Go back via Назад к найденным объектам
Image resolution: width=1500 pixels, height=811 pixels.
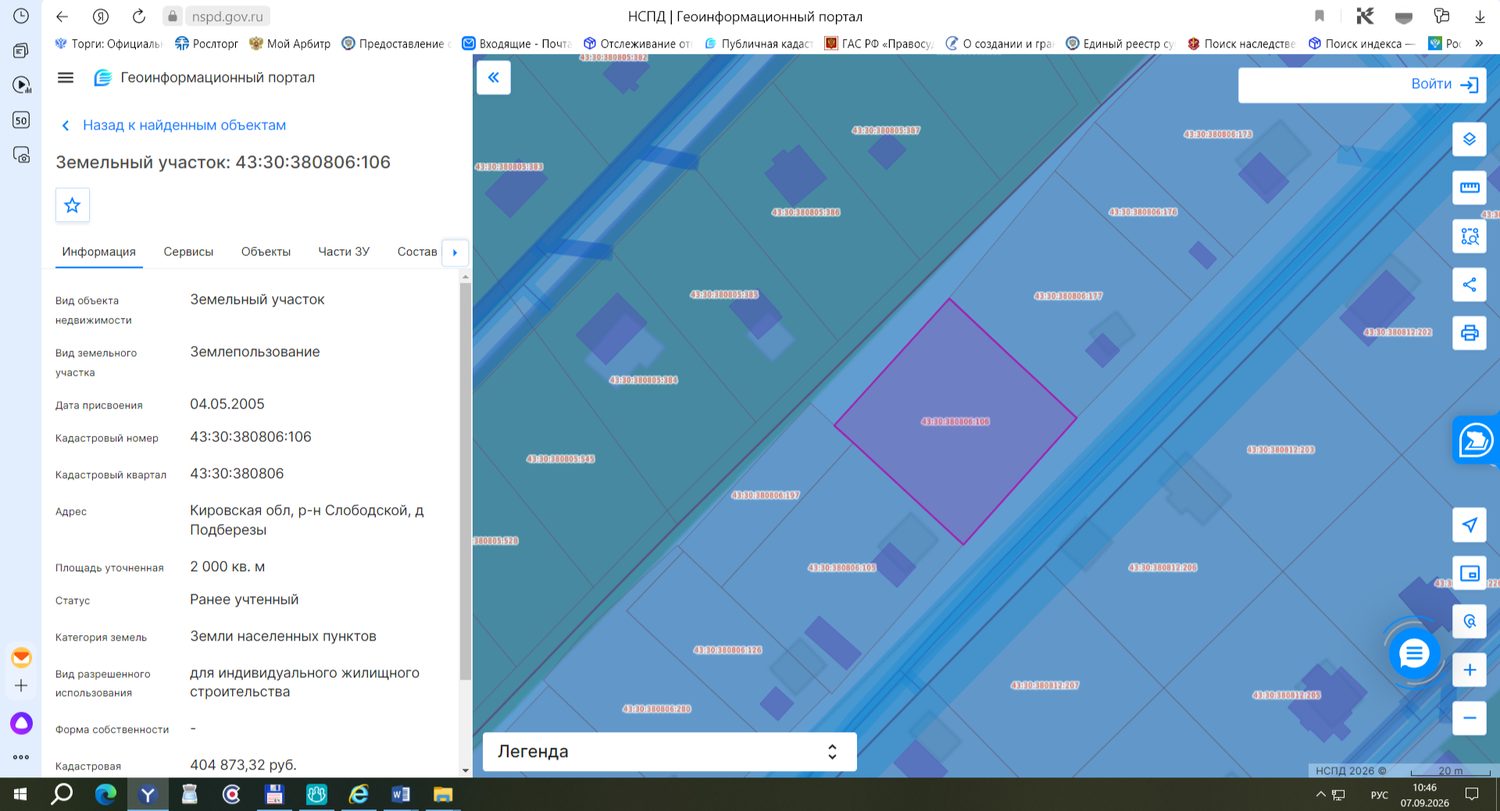point(174,126)
